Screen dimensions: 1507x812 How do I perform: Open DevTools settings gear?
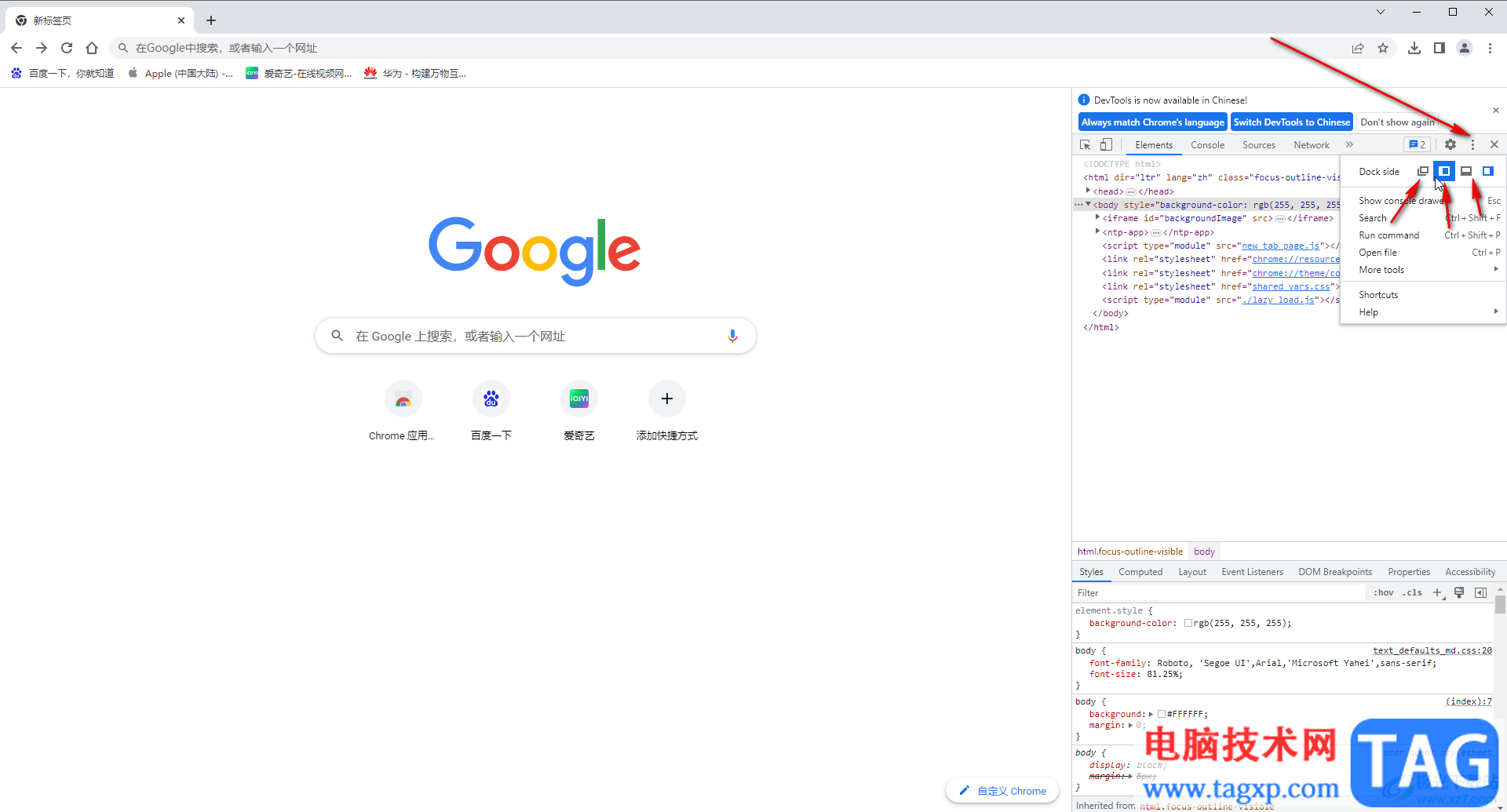(1450, 144)
